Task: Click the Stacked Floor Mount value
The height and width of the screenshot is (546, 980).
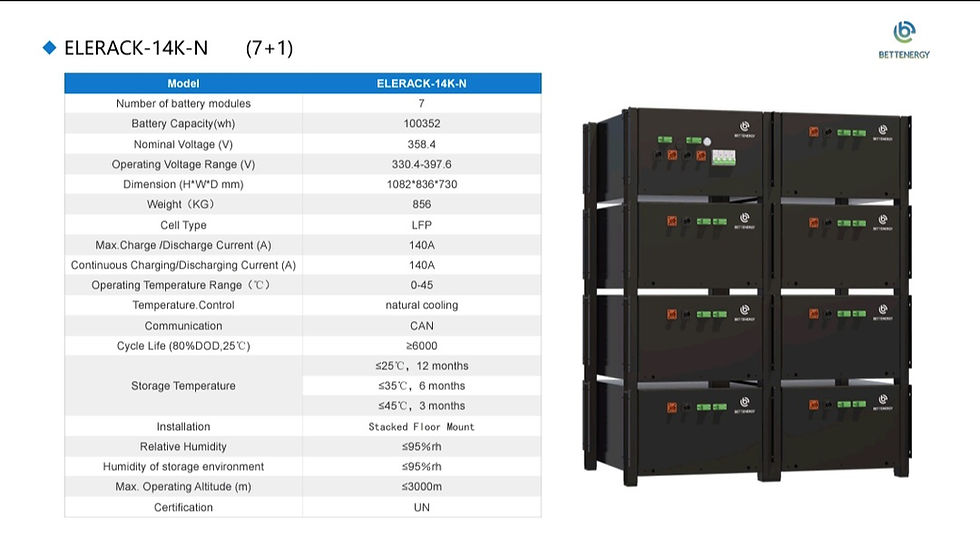Action: coord(422,427)
